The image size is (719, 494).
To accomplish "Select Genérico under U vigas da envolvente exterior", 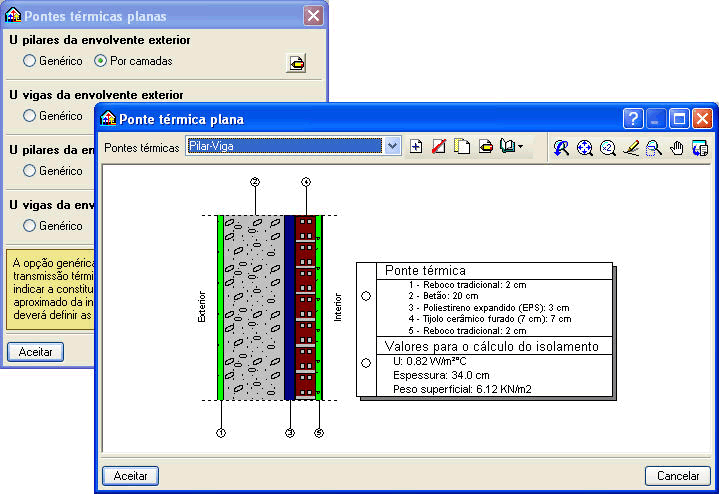I will point(29,116).
